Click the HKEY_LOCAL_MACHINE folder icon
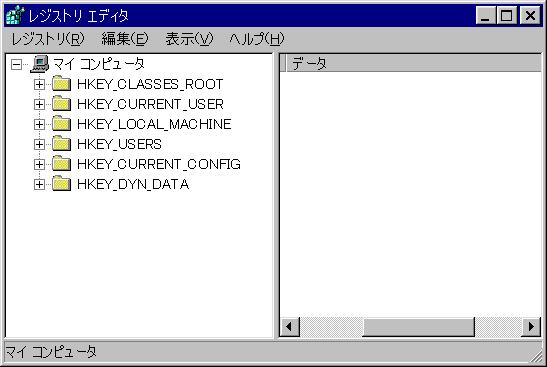Screen dimensions: 547x367 point(61,123)
